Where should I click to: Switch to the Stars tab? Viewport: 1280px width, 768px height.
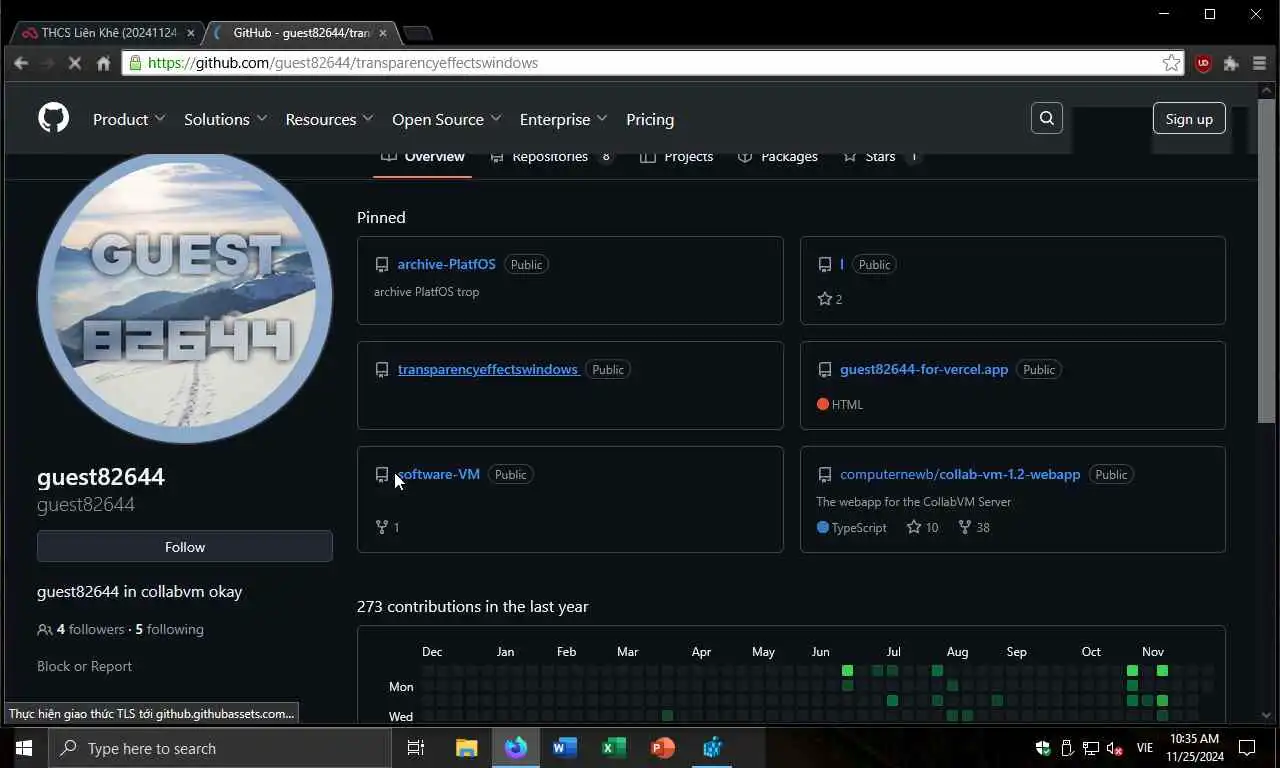881,157
